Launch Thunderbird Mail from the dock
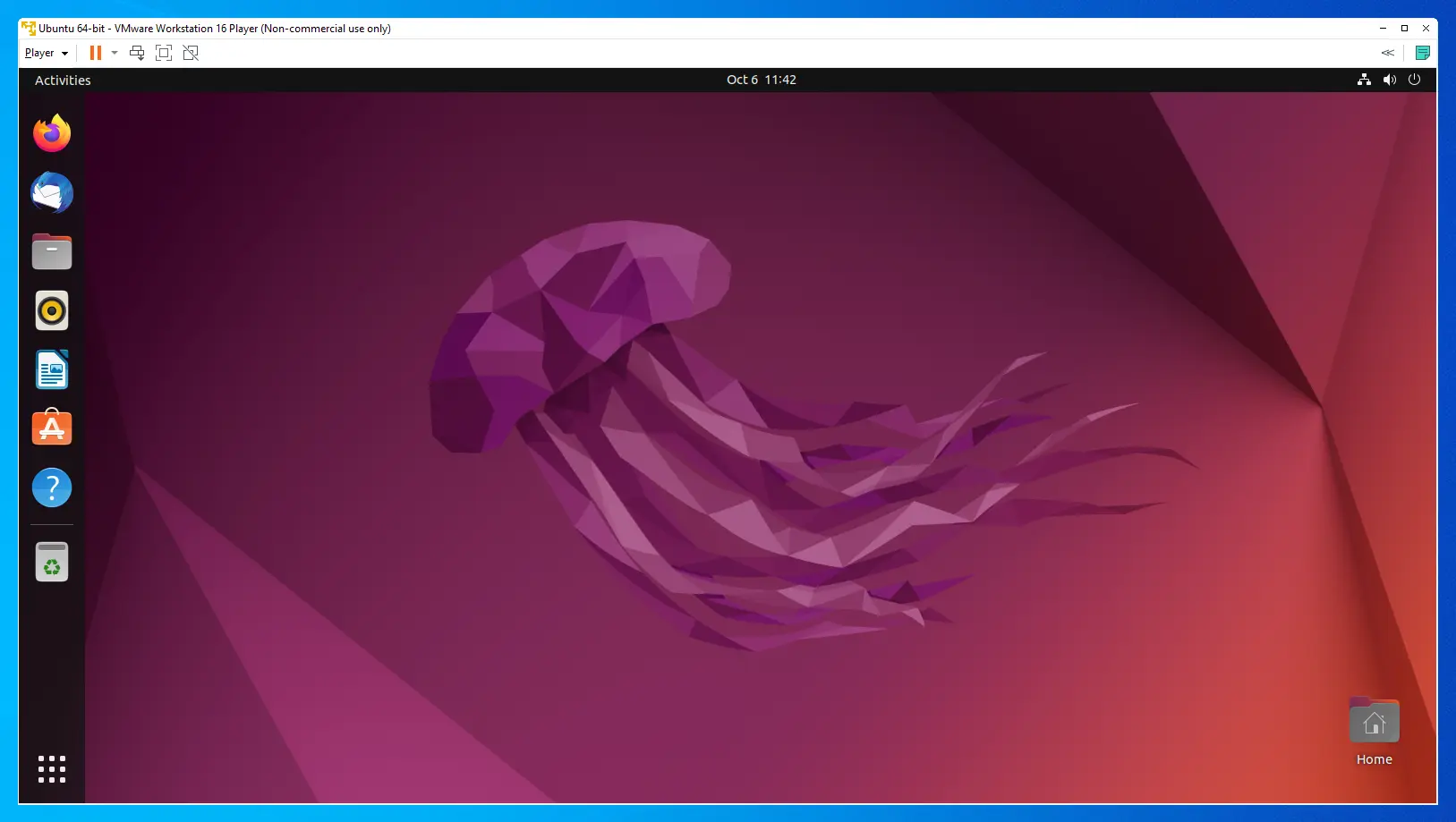1456x822 pixels. [52, 192]
